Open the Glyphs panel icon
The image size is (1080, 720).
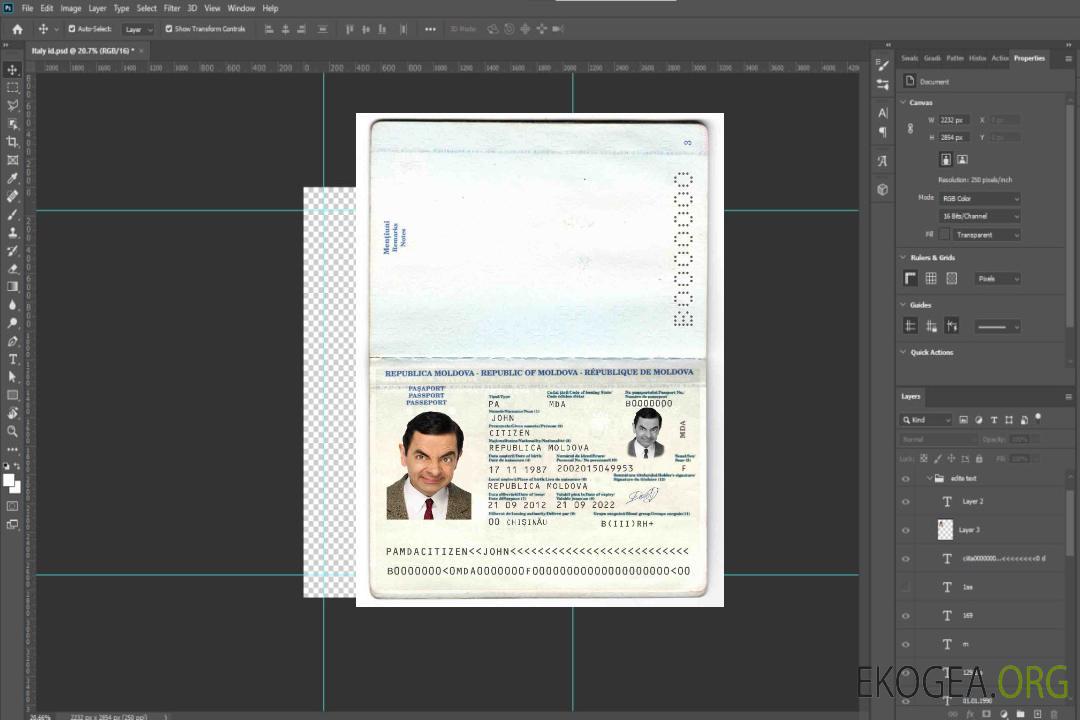pyautogui.click(x=882, y=161)
